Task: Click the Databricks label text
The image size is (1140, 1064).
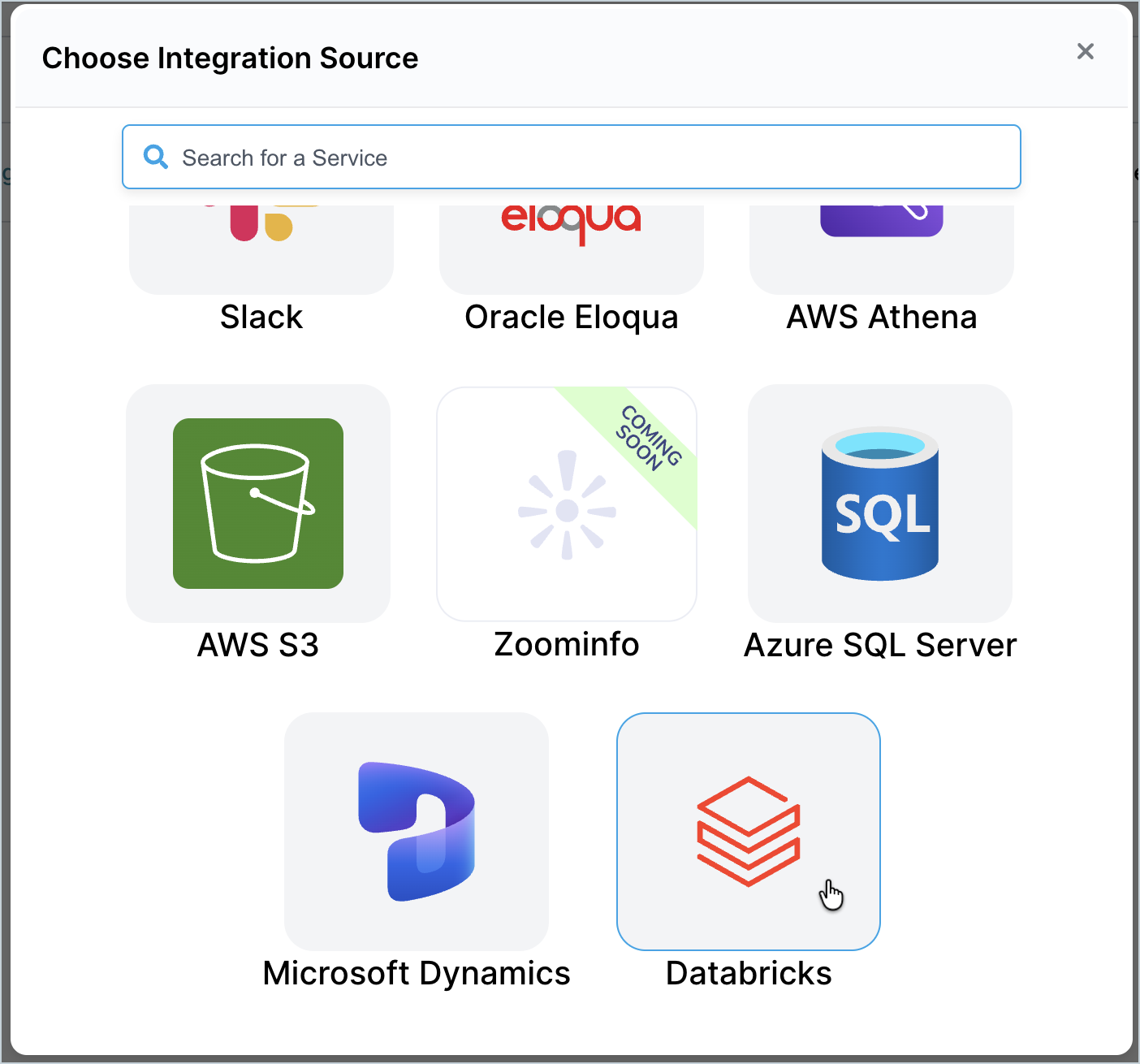Action: click(749, 973)
